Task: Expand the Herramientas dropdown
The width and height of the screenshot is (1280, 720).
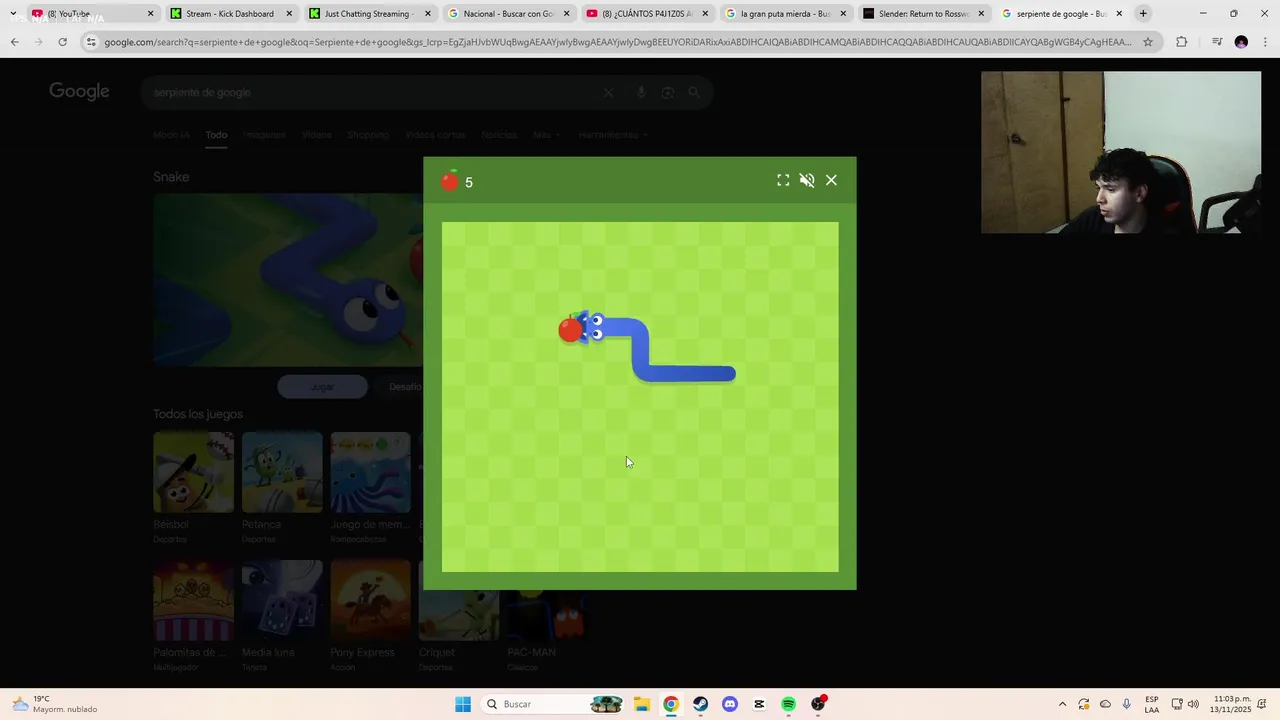Action: click(x=612, y=135)
